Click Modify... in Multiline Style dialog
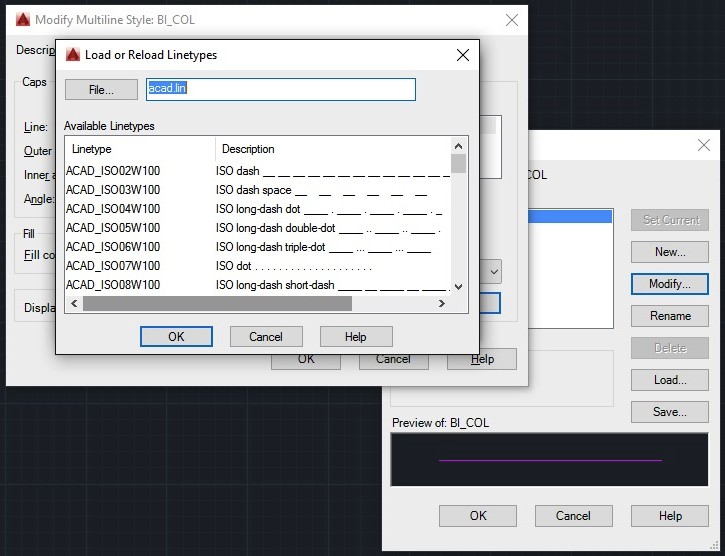725x556 pixels. [670, 284]
